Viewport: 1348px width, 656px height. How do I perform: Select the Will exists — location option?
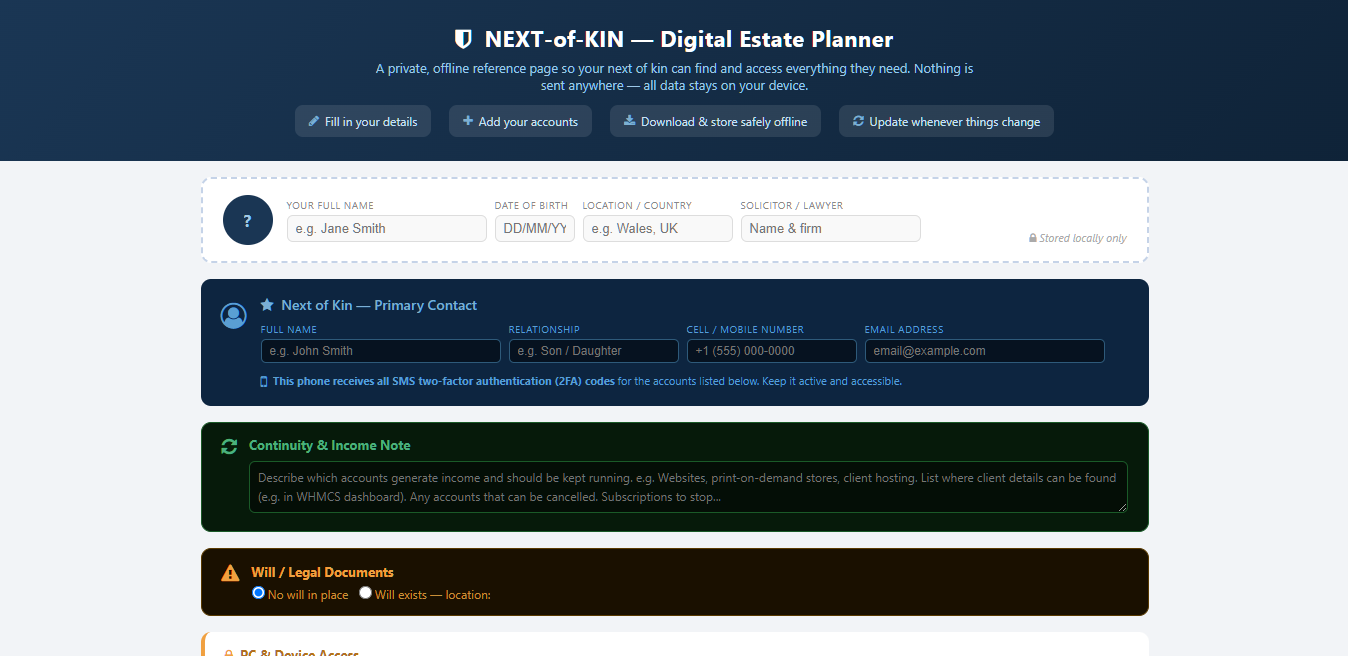[365, 593]
